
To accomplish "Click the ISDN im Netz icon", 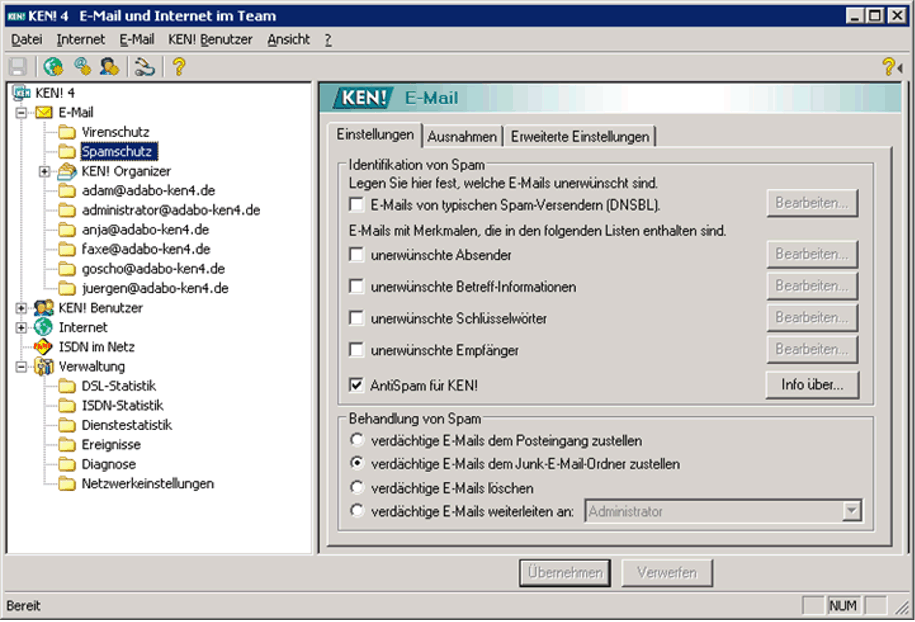I will click(x=44, y=347).
